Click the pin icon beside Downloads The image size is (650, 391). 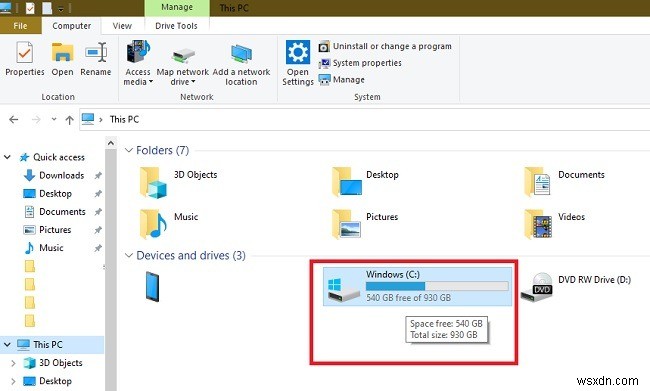tap(98, 176)
